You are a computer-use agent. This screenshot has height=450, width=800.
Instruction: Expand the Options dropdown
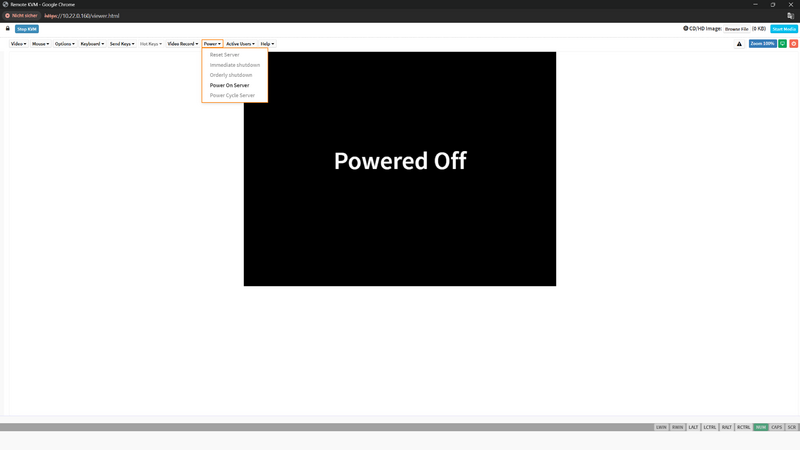coord(64,44)
